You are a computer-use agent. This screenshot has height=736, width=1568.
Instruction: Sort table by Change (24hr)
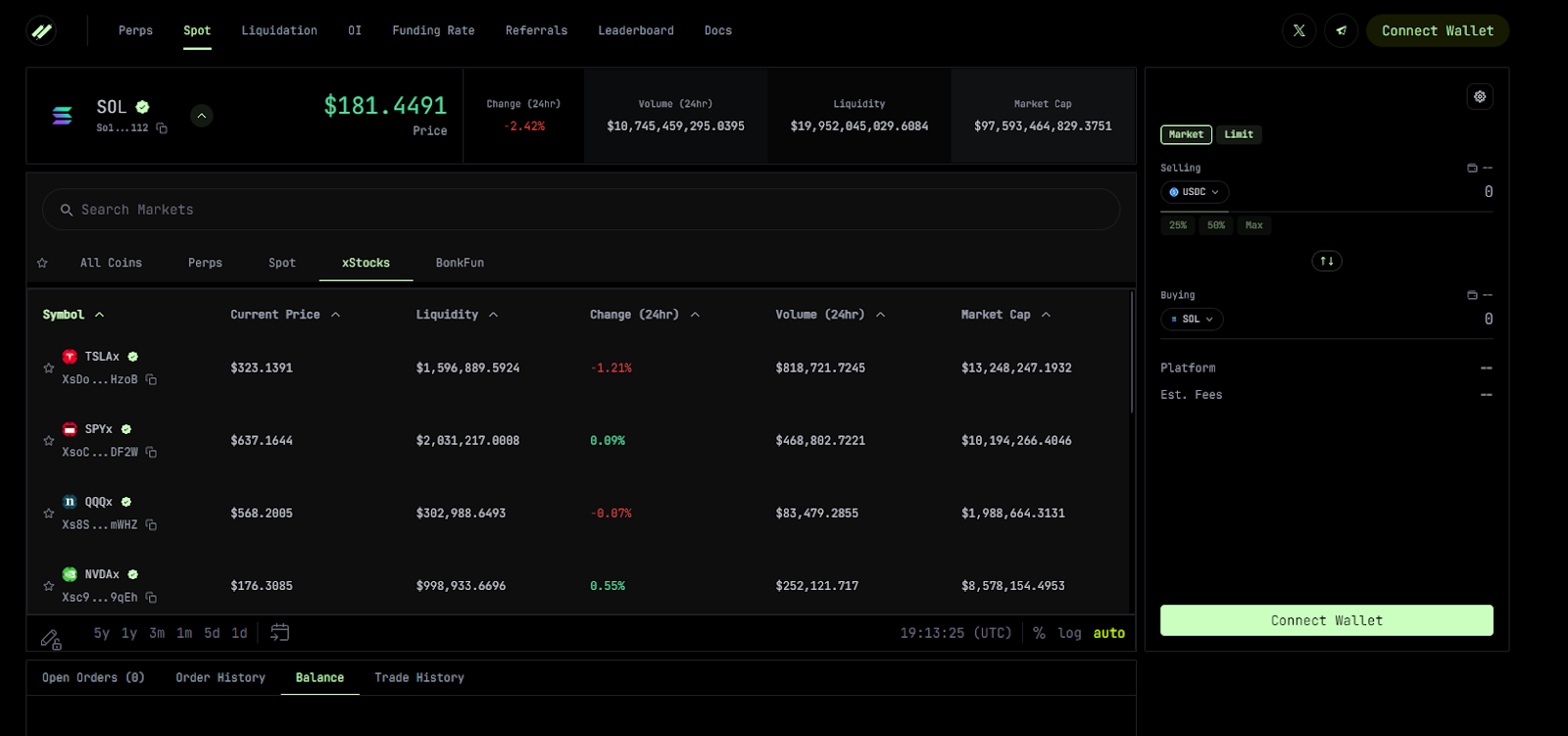click(645, 315)
